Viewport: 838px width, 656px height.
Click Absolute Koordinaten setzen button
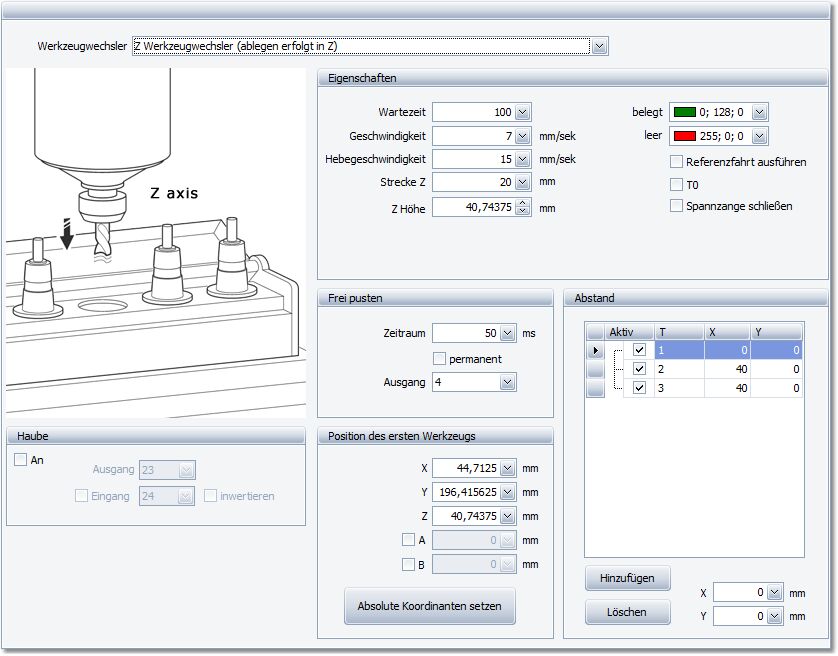tap(430, 606)
